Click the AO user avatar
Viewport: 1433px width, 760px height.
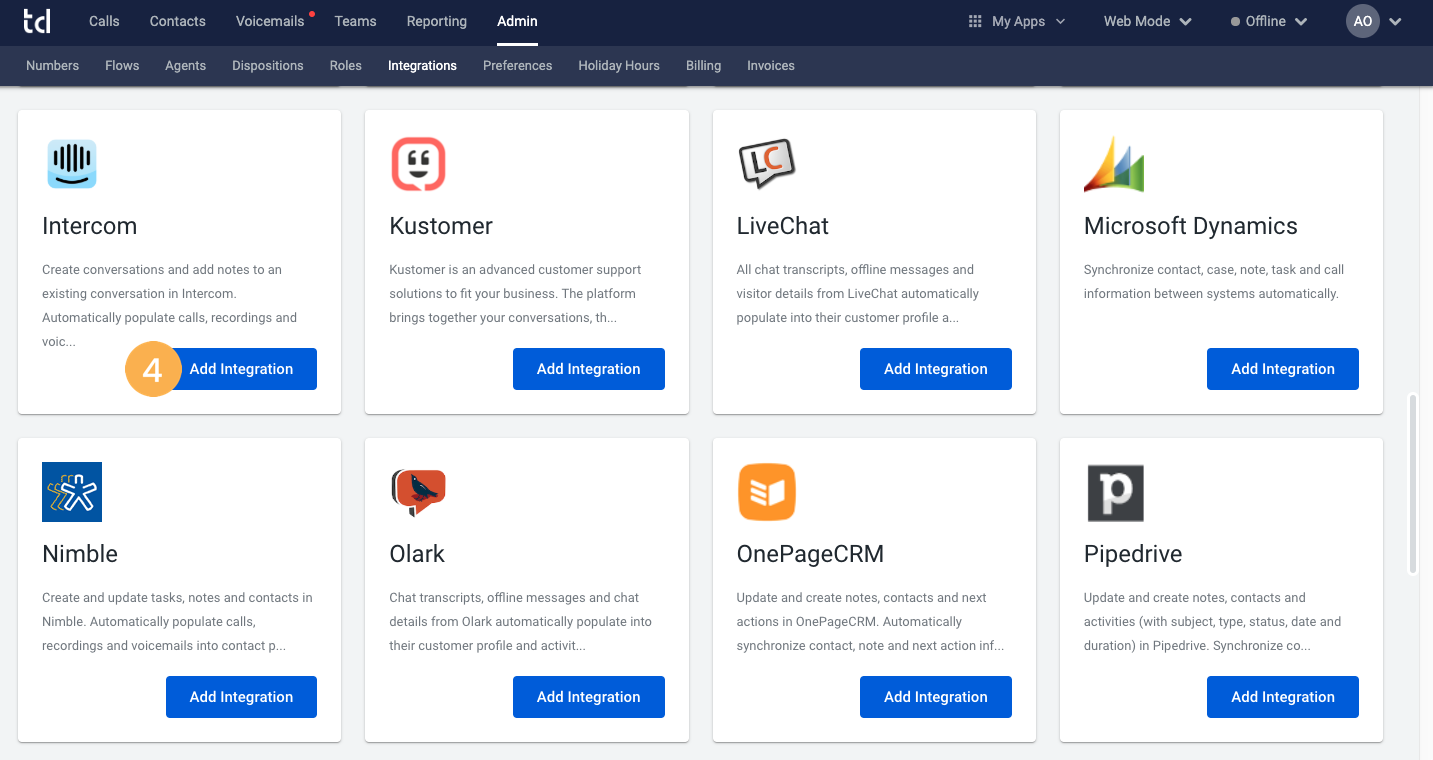[1363, 21]
